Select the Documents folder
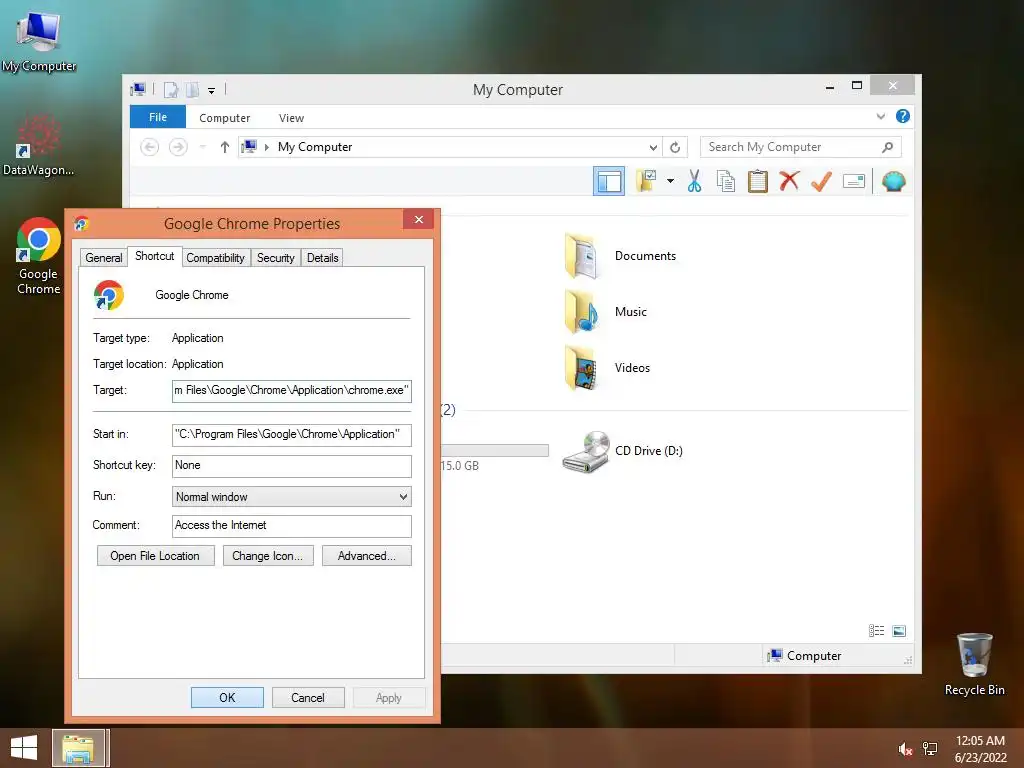1024x768 pixels. pos(620,256)
